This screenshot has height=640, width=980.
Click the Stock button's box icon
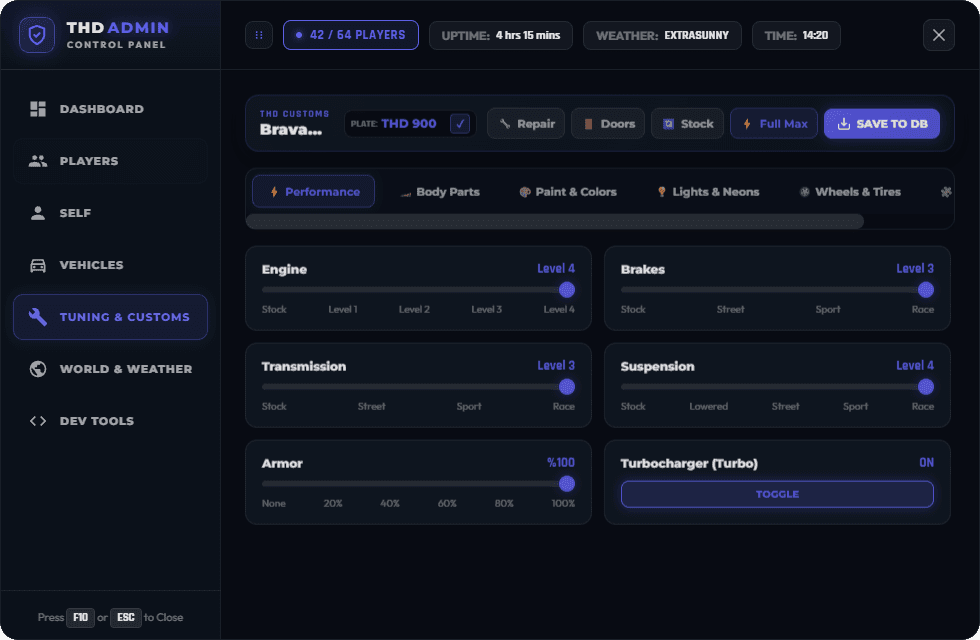click(668, 124)
